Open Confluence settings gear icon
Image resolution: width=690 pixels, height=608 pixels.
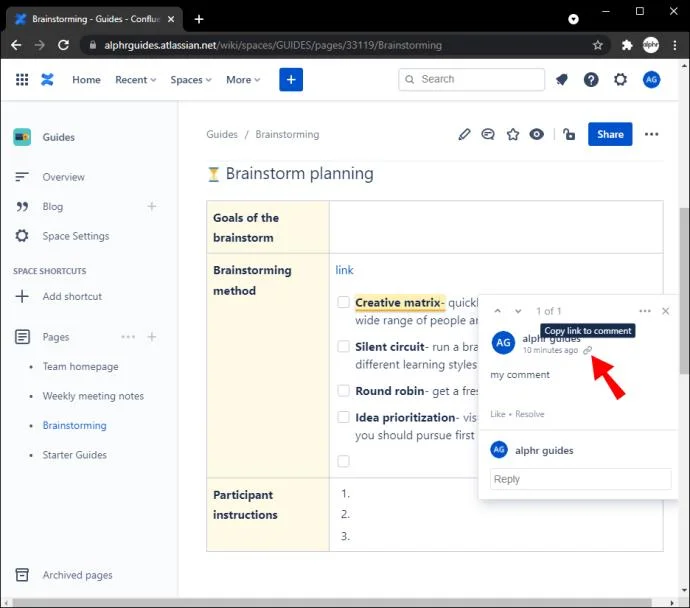pyautogui.click(x=620, y=80)
